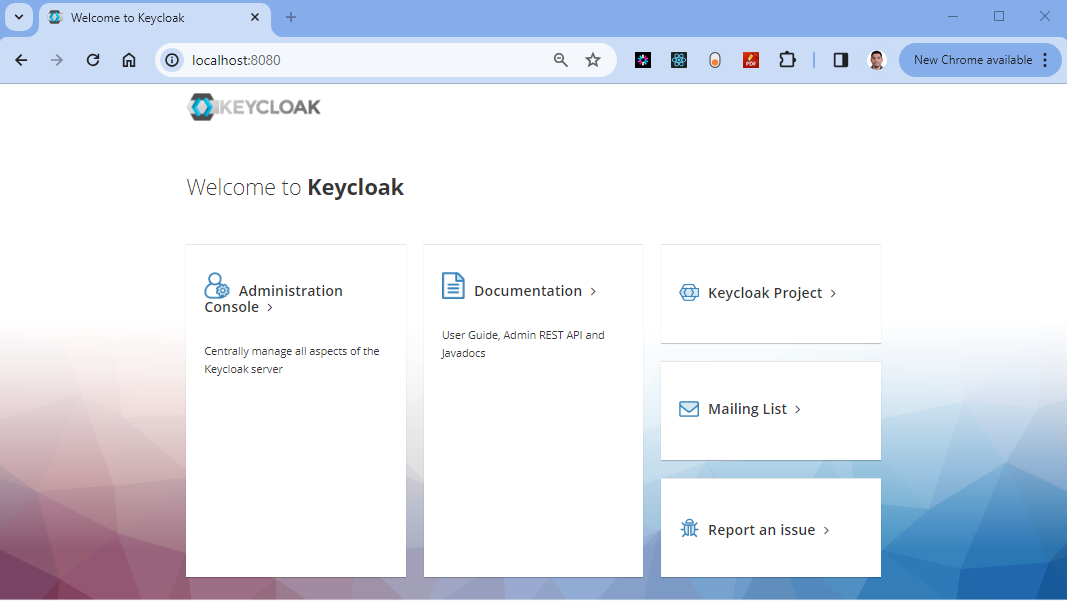Click the chevron after Mailing List
This screenshot has height=601, width=1067.
[x=798, y=410]
